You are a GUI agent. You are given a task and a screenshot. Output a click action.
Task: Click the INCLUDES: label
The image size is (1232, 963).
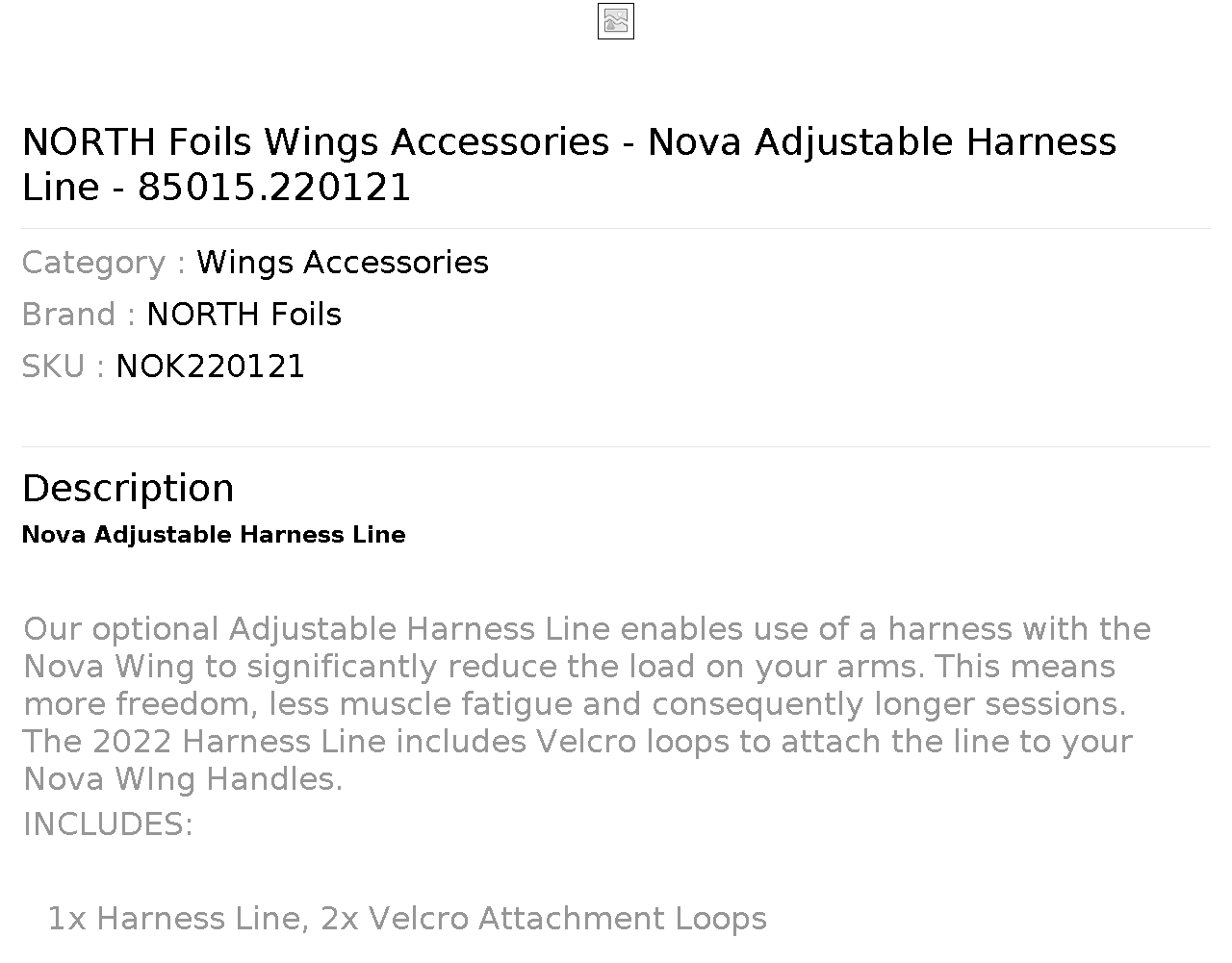[108, 824]
